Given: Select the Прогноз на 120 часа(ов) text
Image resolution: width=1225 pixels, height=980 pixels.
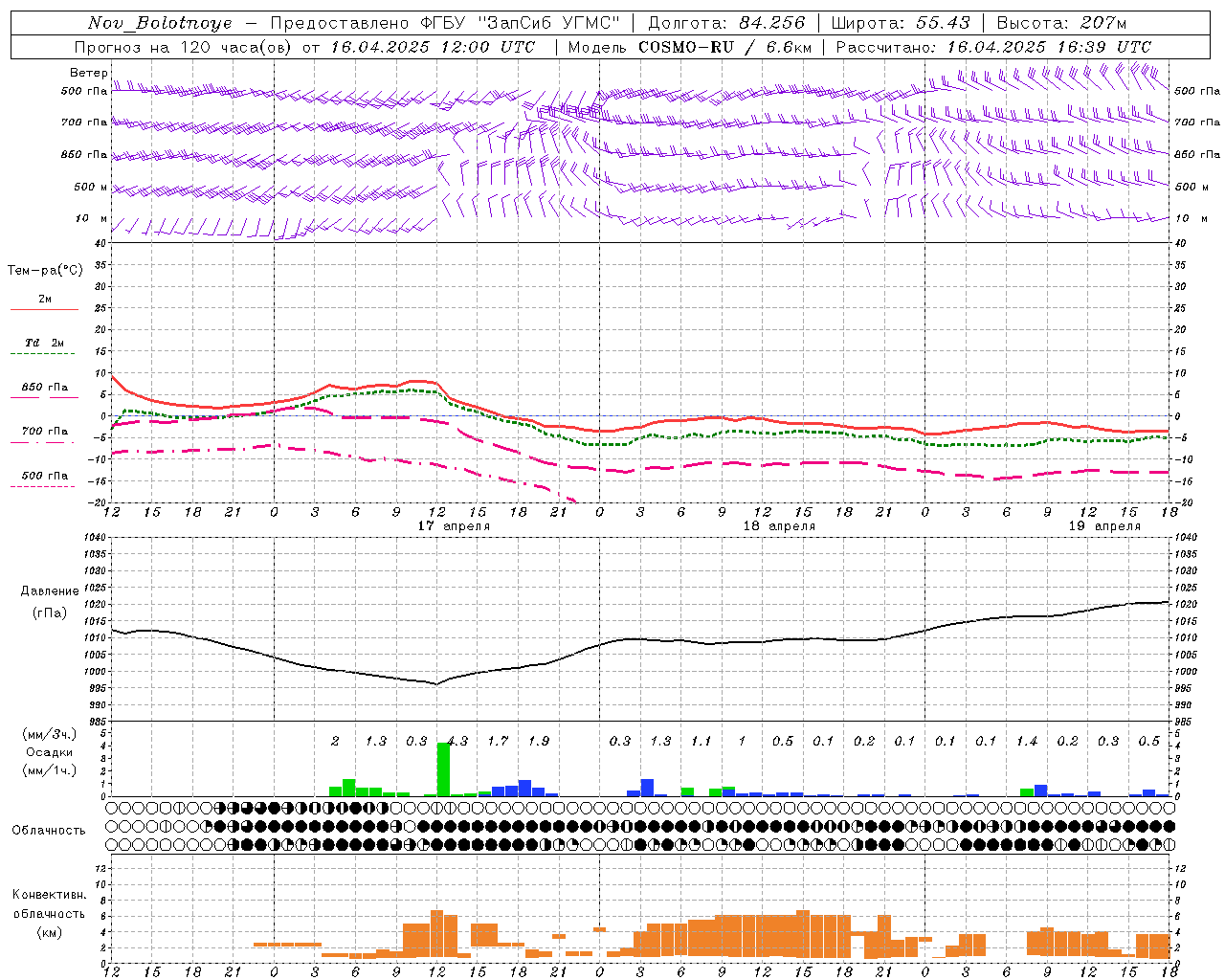Looking at the screenshot, I should pyautogui.click(x=186, y=47).
